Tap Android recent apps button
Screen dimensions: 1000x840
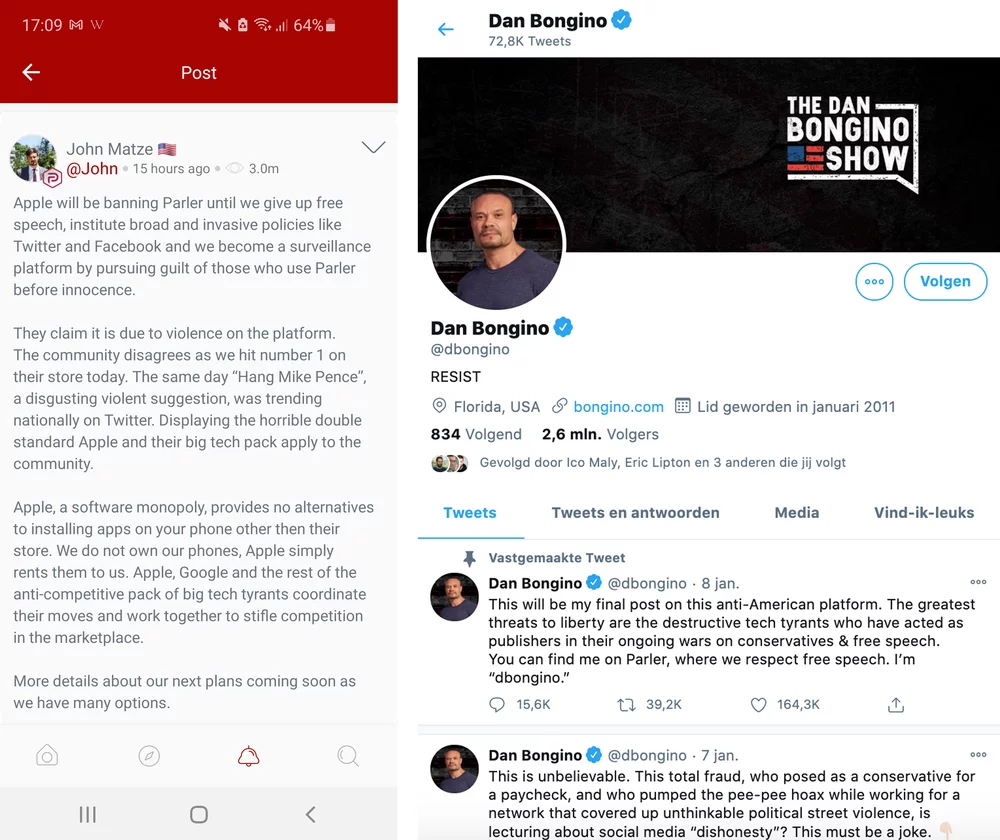(87, 814)
